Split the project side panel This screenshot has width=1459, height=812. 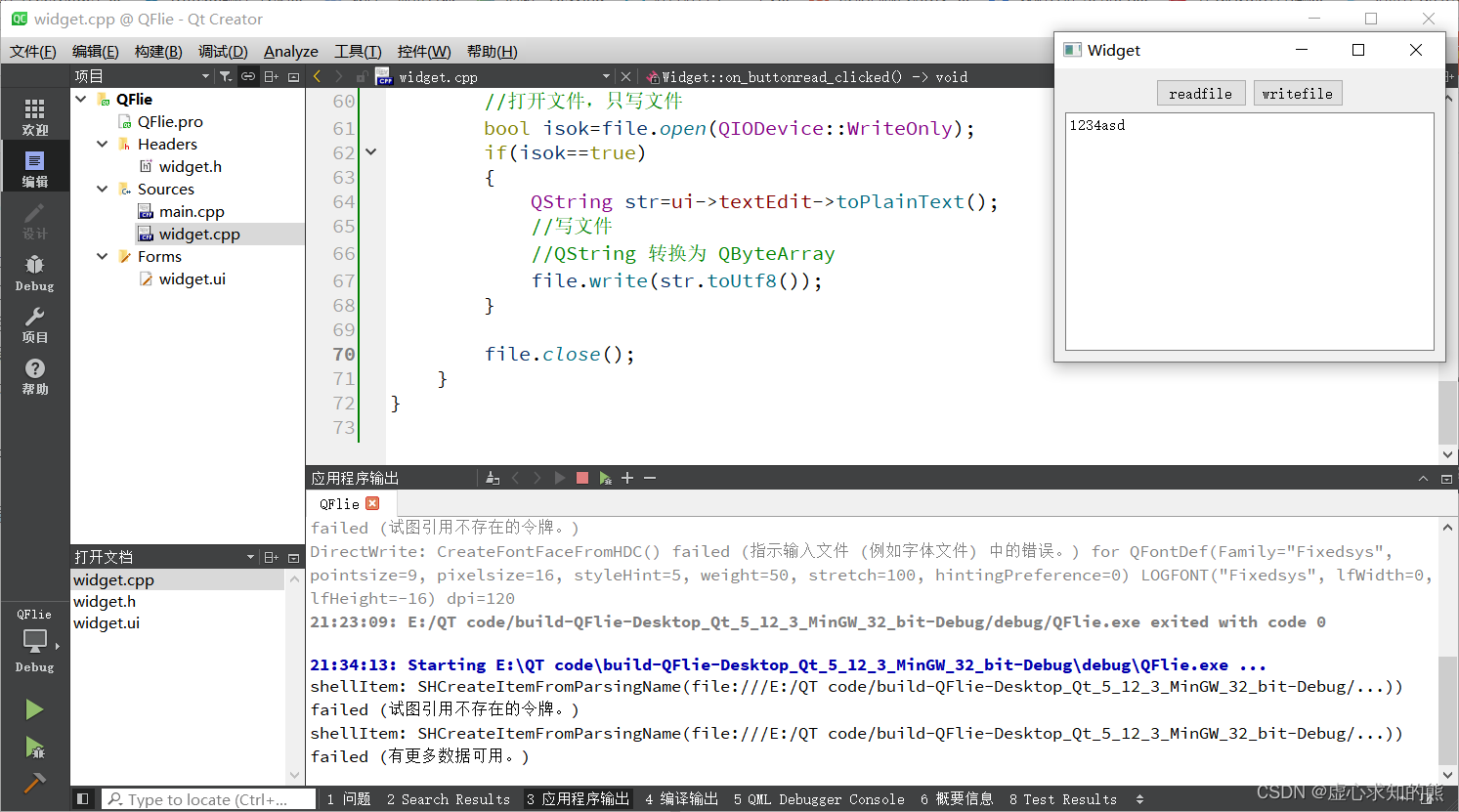272,76
